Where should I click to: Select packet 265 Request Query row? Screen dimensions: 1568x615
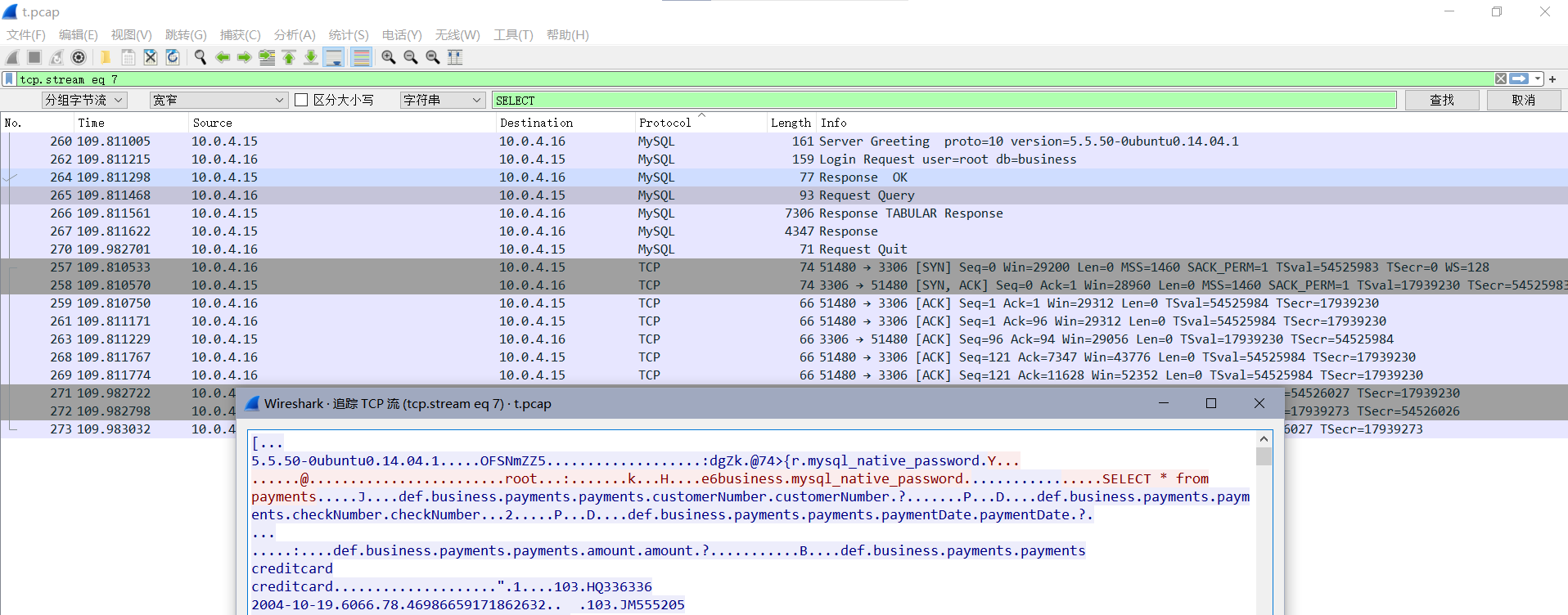point(784,195)
